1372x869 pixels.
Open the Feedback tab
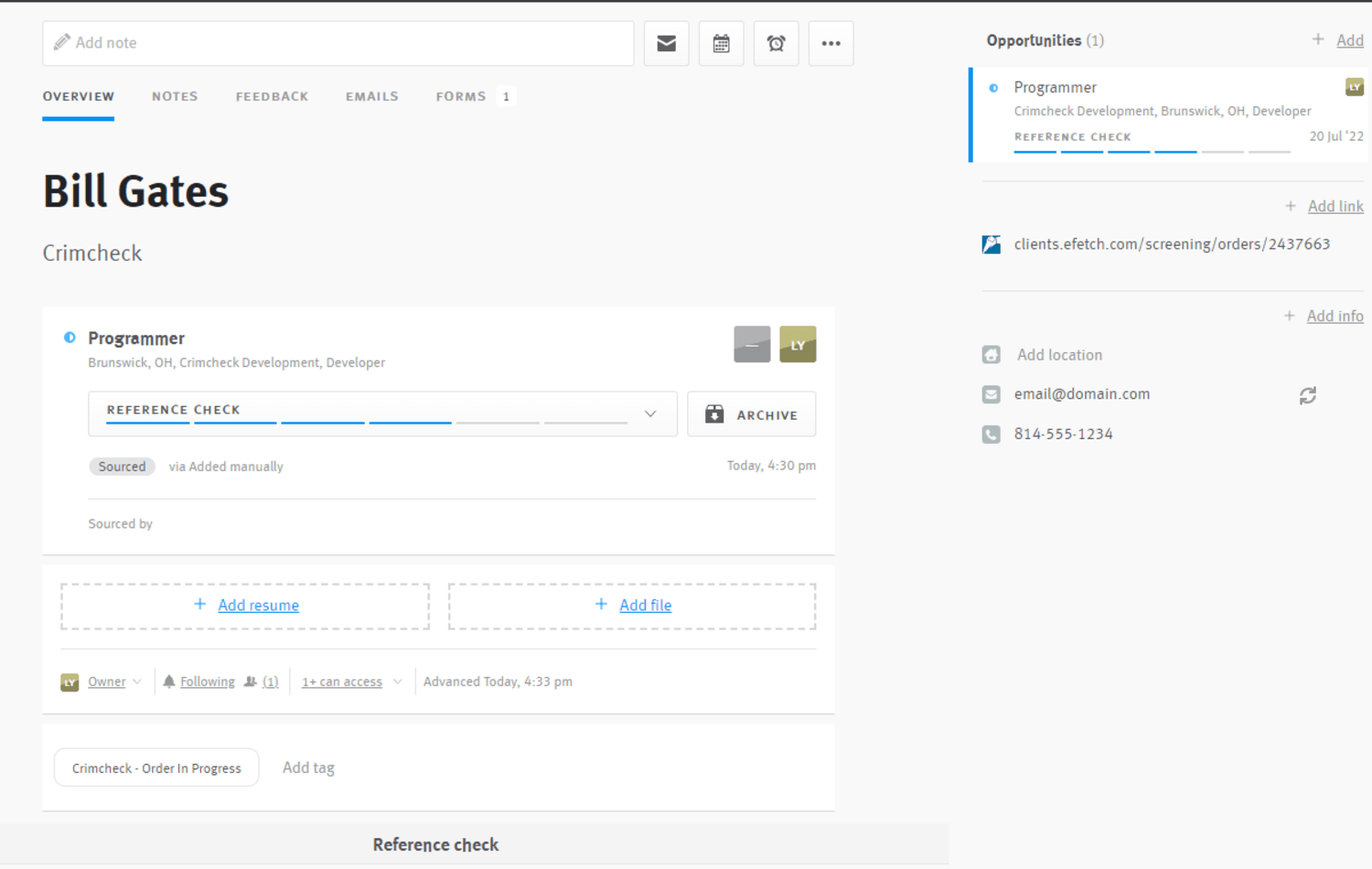click(272, 96)
